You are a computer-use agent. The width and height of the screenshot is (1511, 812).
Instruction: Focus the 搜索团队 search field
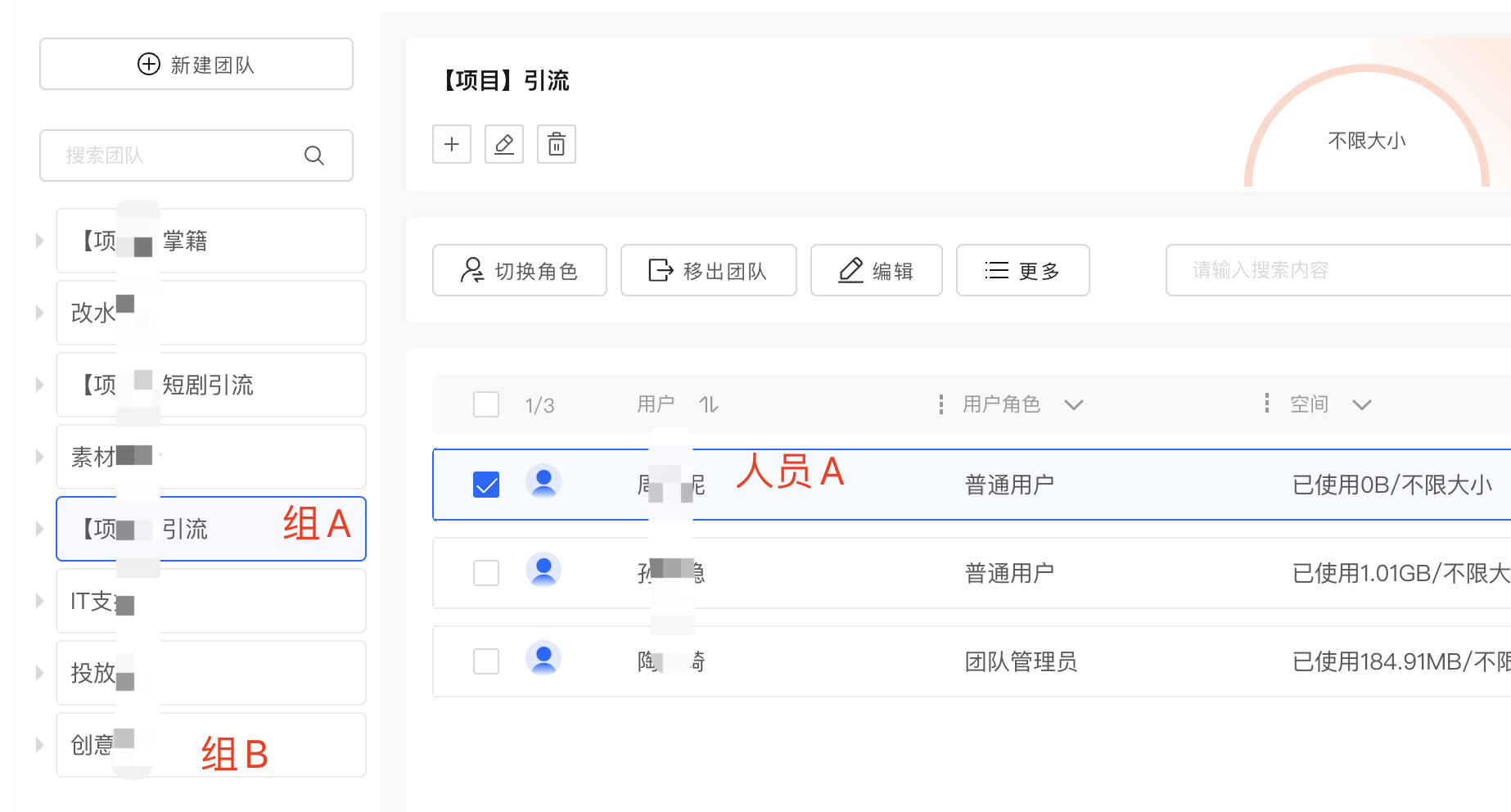(x=180, y=156)
